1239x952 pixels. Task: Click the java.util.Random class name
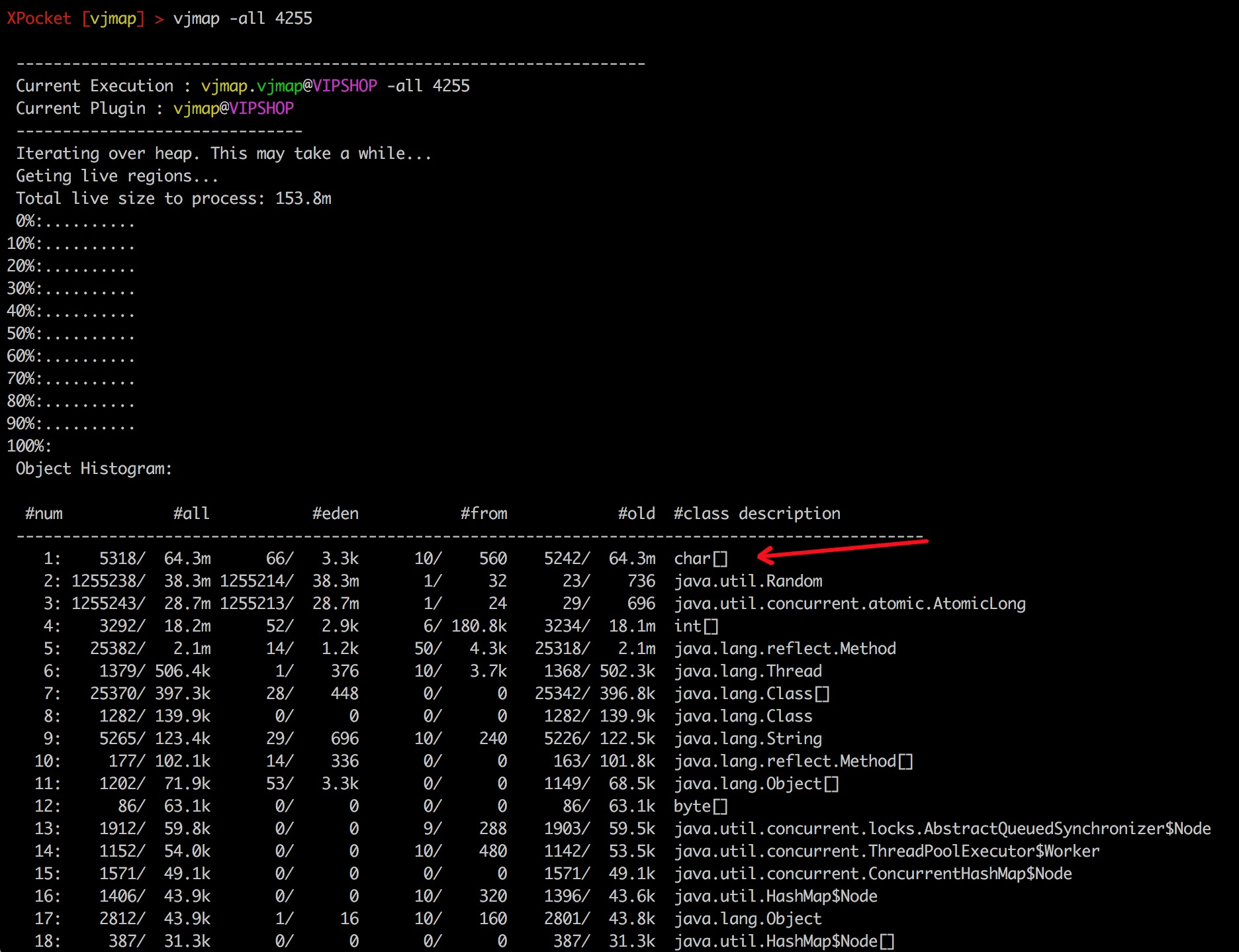click(x=749, y=581)
